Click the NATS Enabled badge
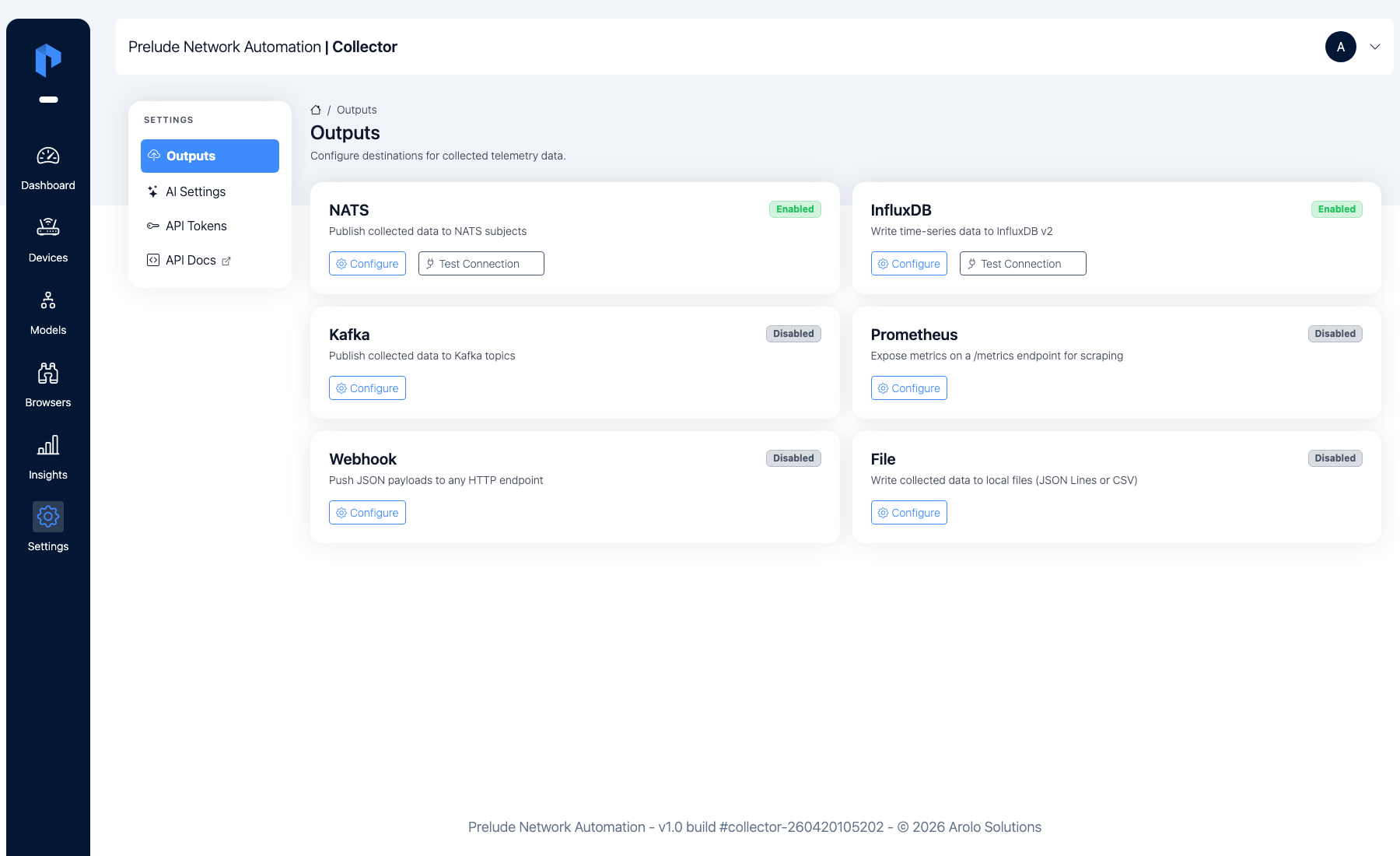The width and height of the screenshot is (1400, 856). click(x=795, y=209)
